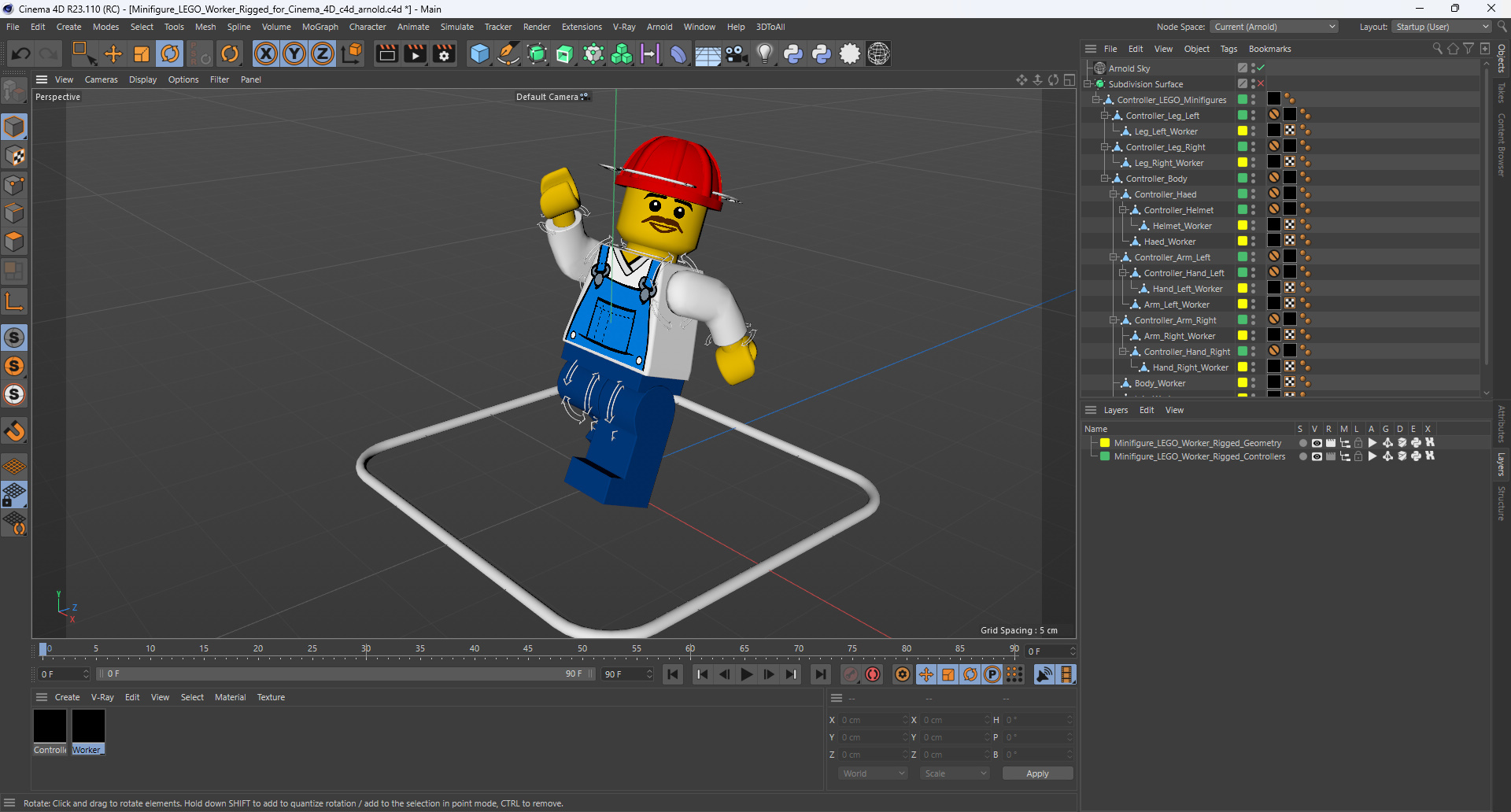
Task: Toggle solo dot for Geometry layer
Action: pyautogui.click(x=1302, y=443)
